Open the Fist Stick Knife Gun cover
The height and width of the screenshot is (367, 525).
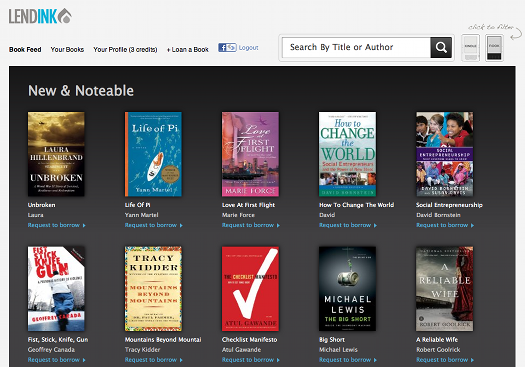tap(56, 289)
